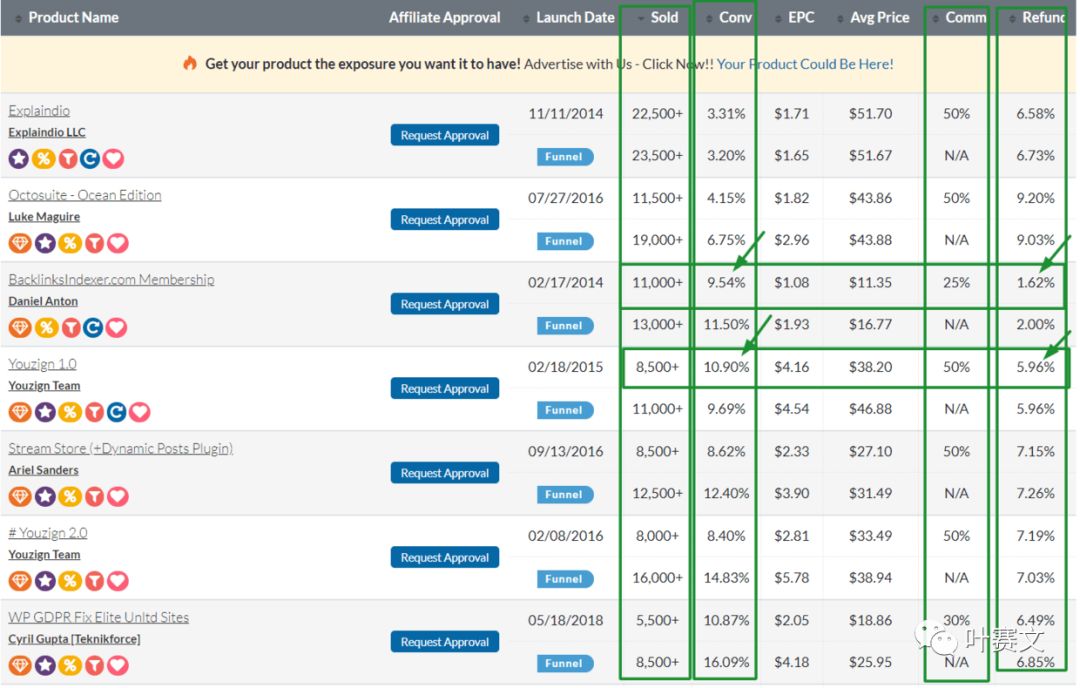The image size is (1080, 688).
Task: Click the orange diamond icon under Octosuite
Action: coord(20,243)
